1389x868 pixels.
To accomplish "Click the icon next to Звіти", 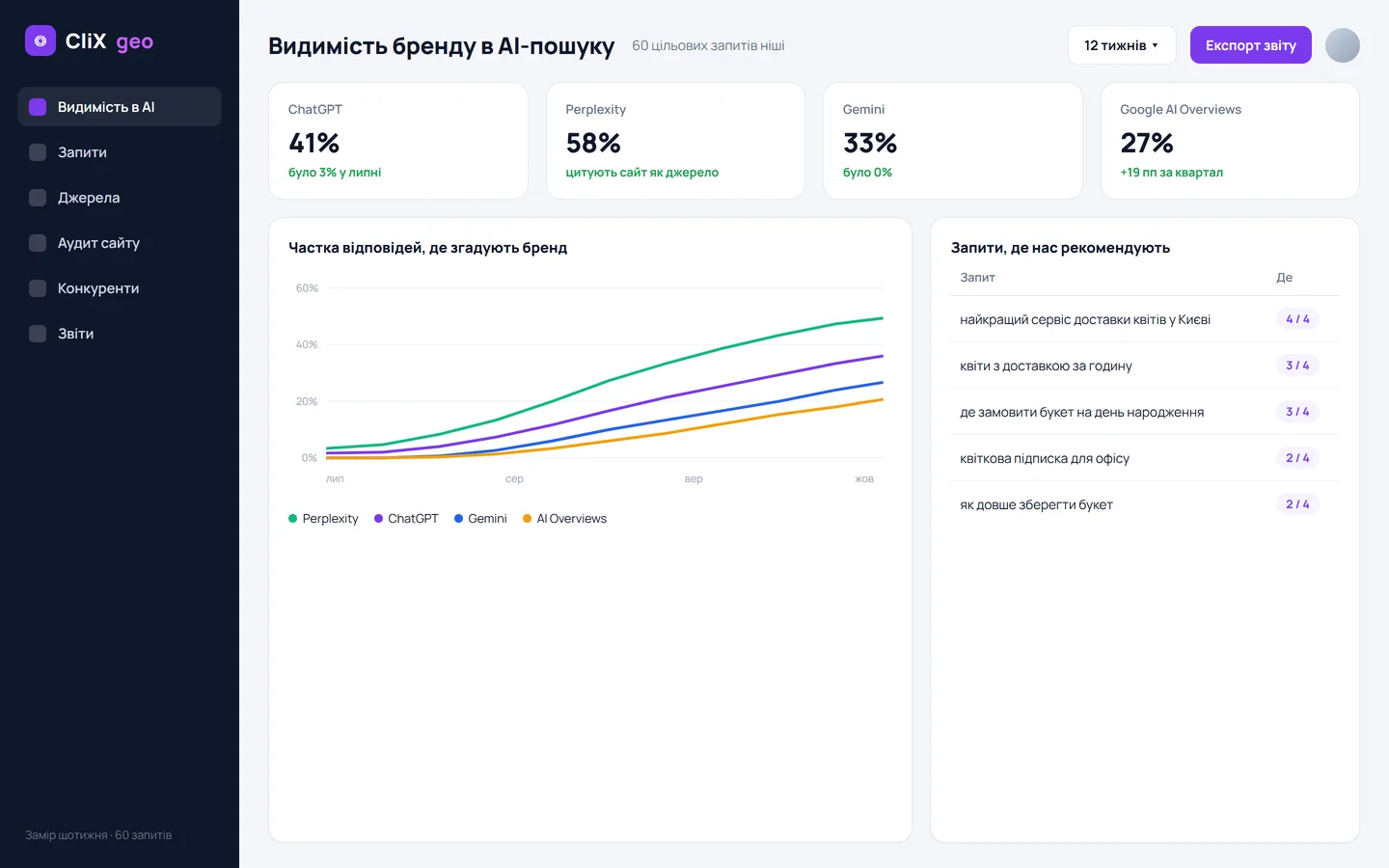I will 38,334.
